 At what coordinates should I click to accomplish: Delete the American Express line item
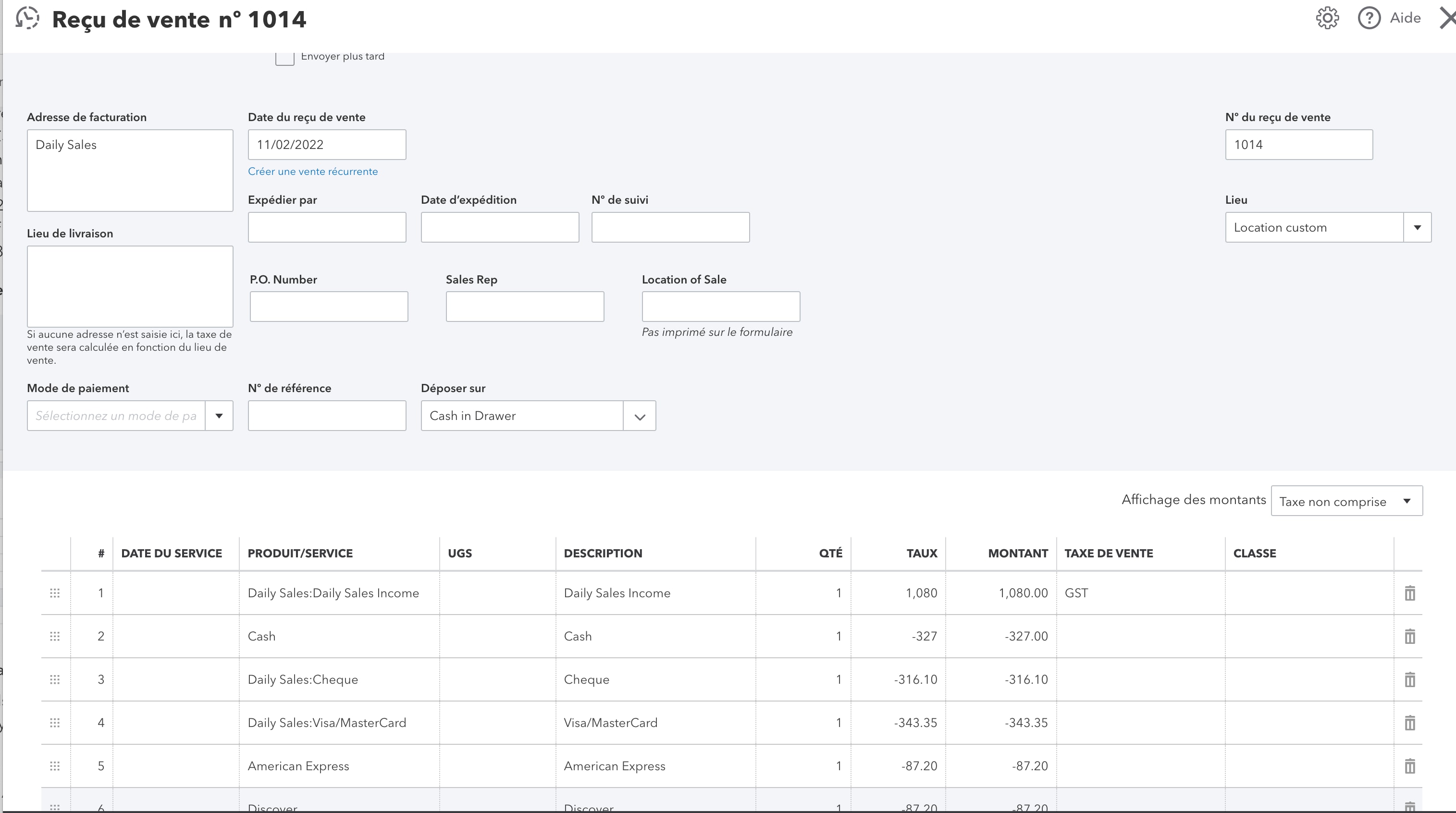[x=1410, y=766]
